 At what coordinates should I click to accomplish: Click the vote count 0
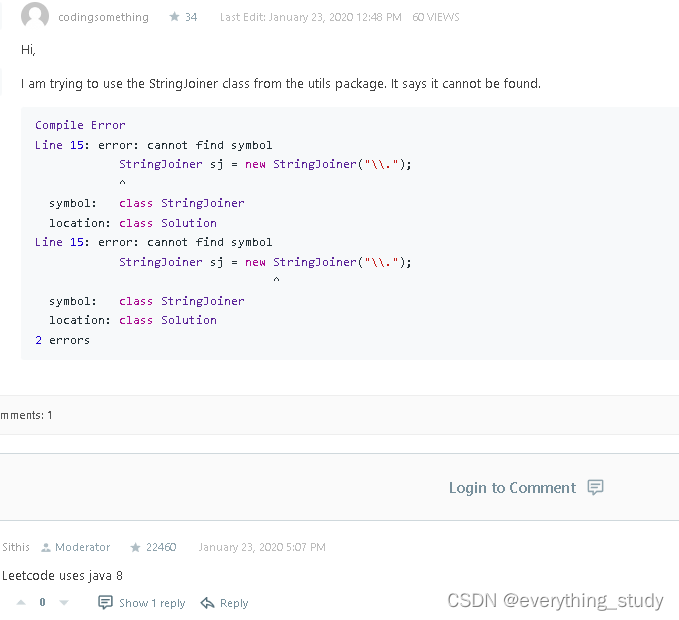(42, 602)
